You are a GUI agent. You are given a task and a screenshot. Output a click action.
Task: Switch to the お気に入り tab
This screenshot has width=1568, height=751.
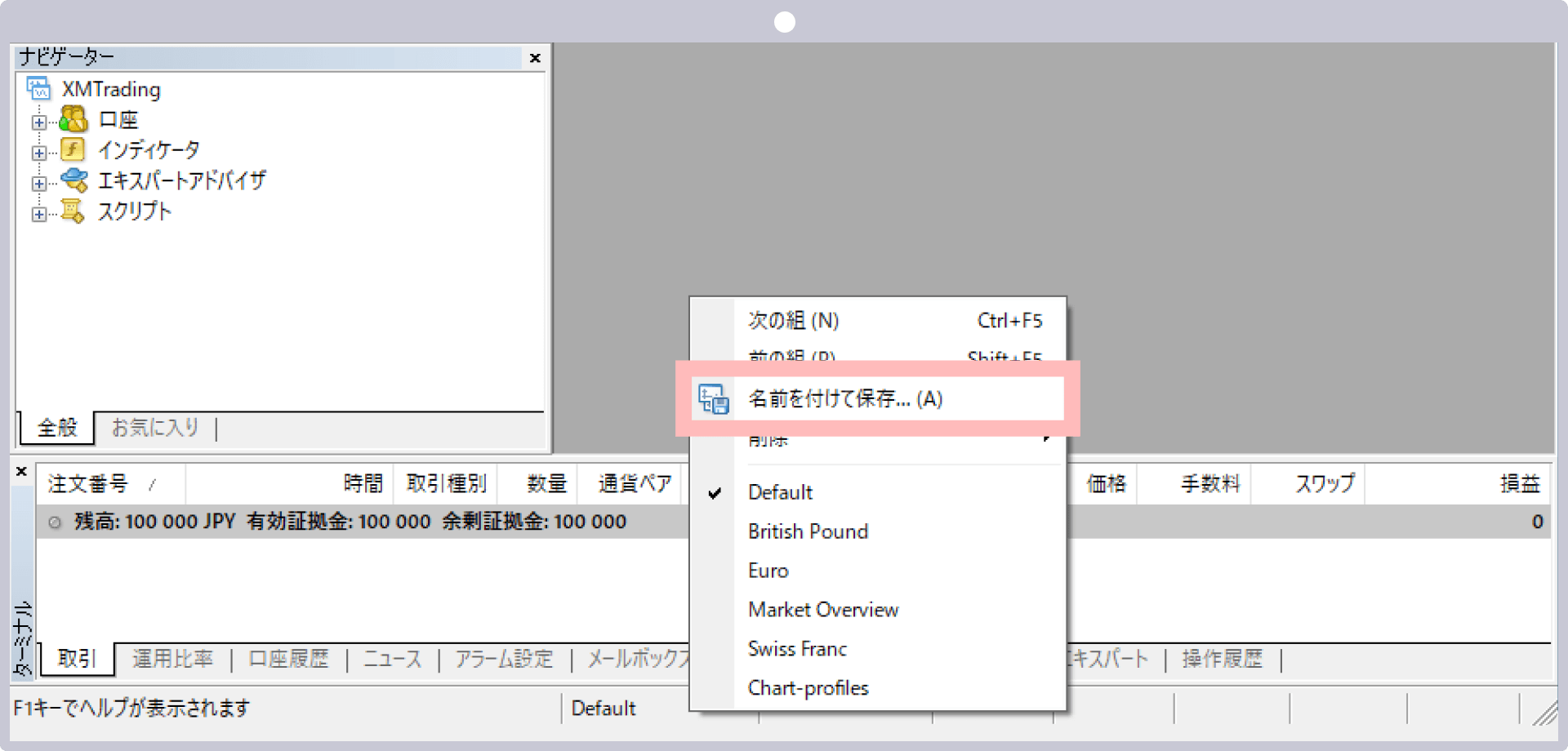(154, 427)
